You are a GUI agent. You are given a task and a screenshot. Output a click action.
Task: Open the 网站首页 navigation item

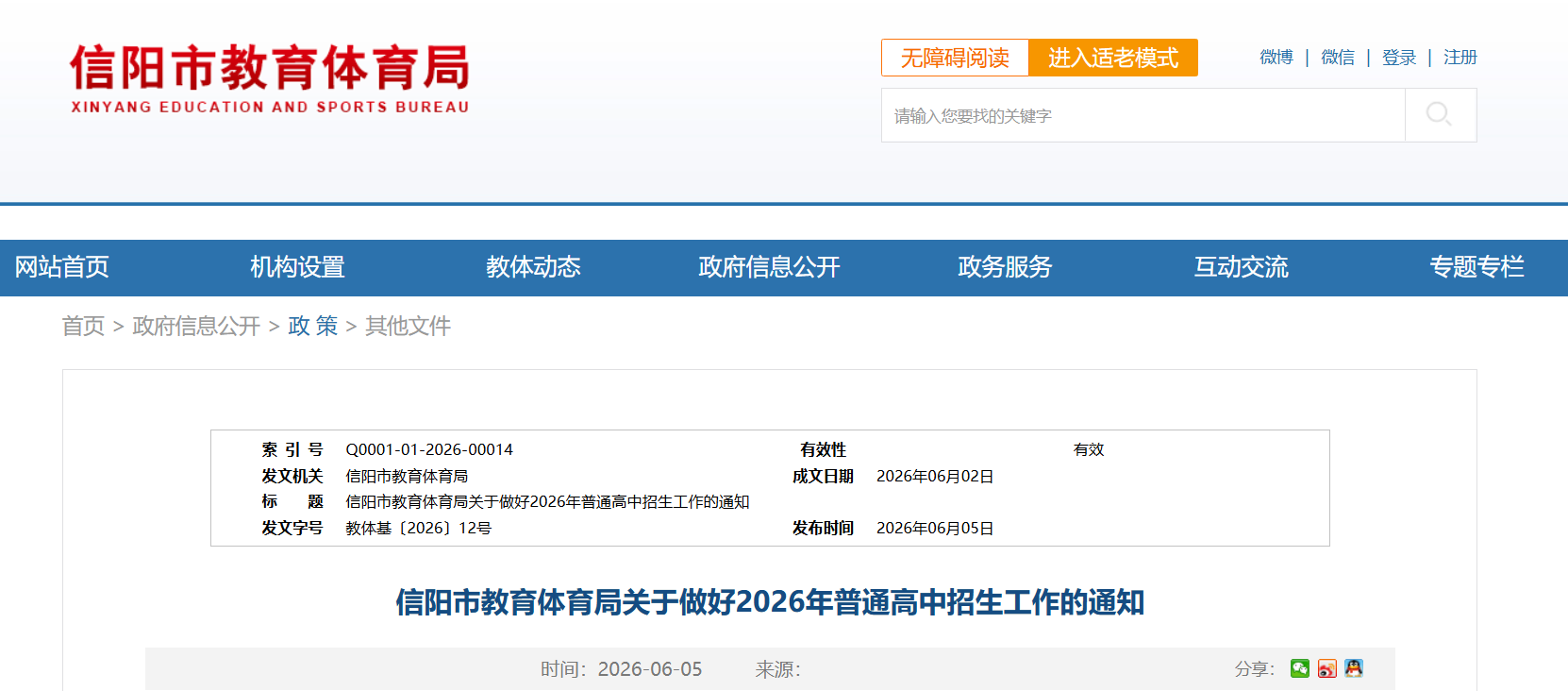click(x=62, y=267)
